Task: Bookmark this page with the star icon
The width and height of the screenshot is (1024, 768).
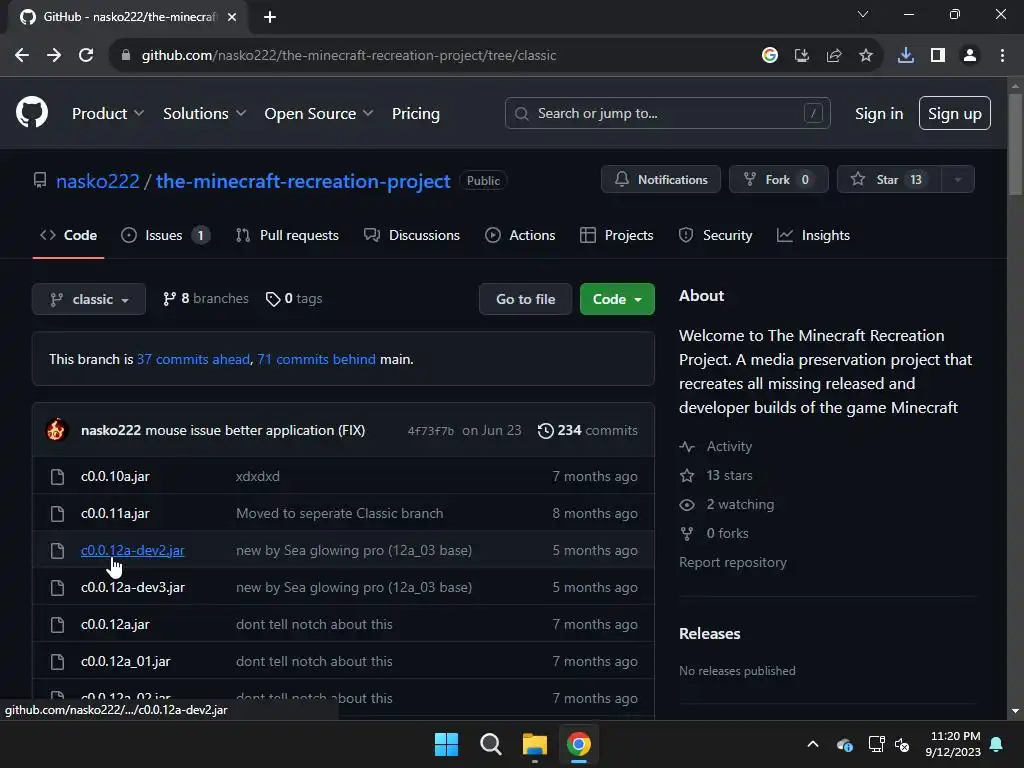Action: point(865,56)
